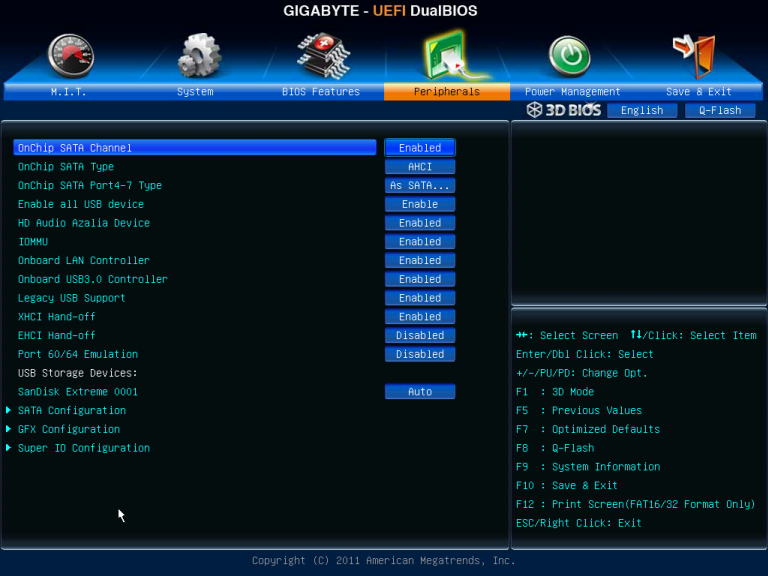Select the IOMMU label

tap(33, 241)
